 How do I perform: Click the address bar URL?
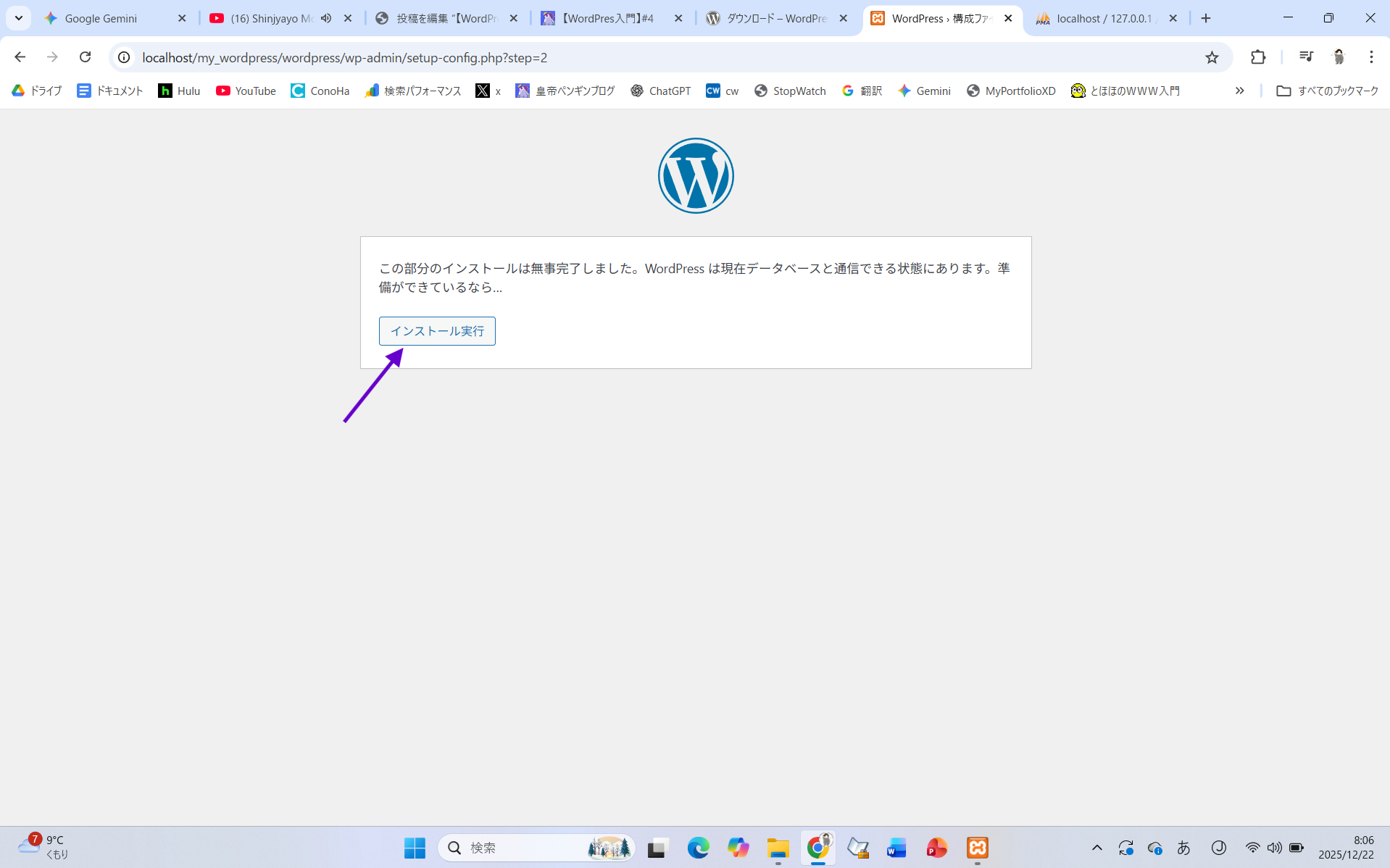344,57
